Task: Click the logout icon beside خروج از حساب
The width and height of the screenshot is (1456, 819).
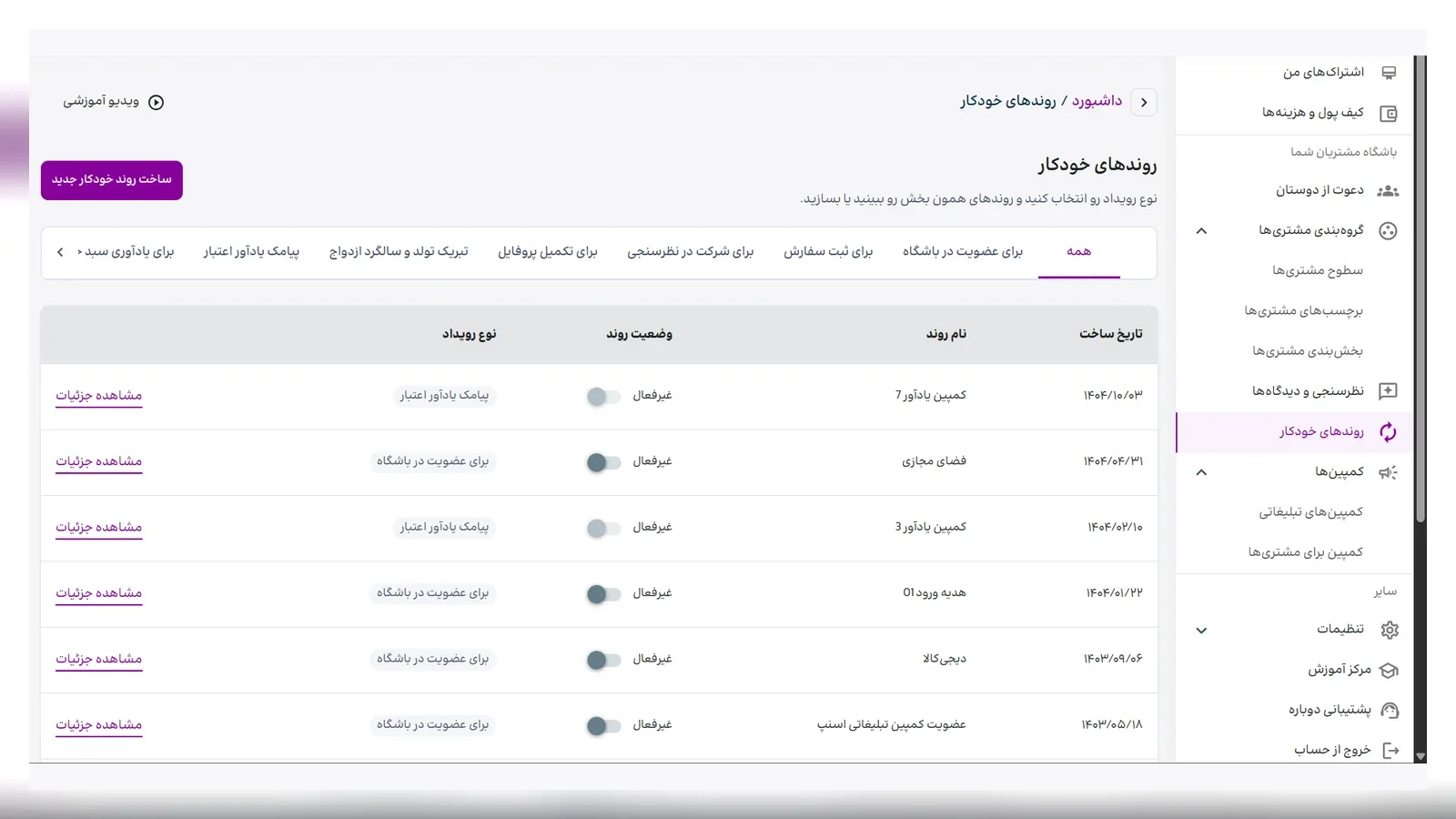Action: [1390, 751]
